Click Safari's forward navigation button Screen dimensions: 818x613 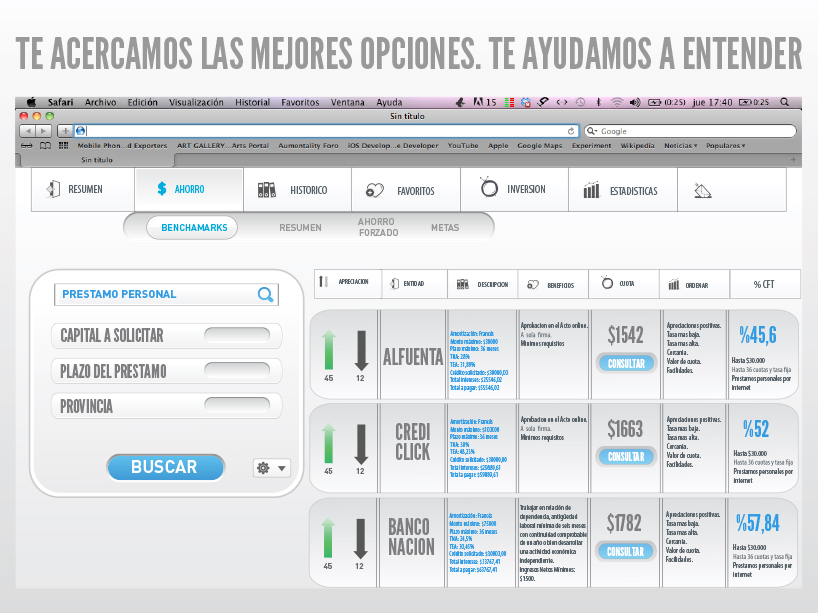point(44,131)
